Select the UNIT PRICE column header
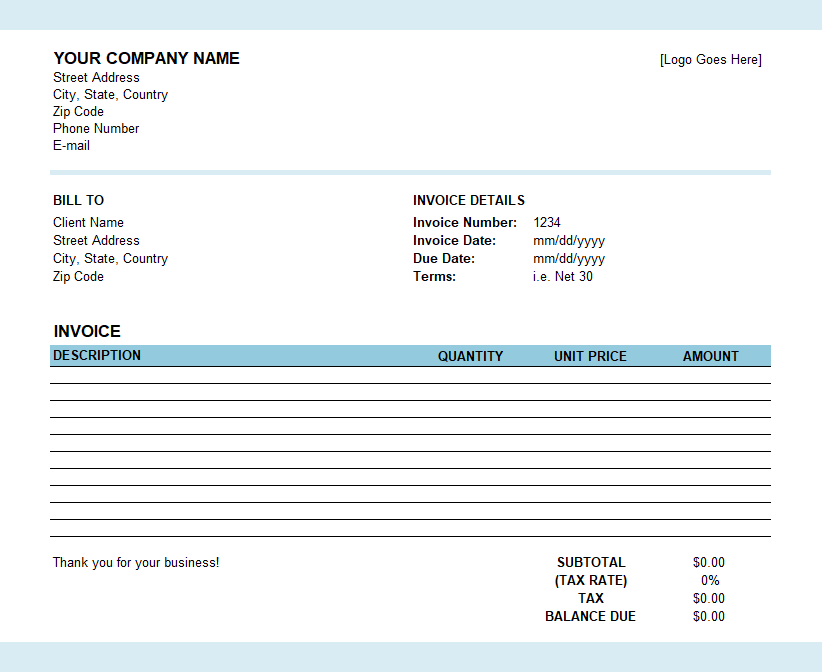 point(590,356)
